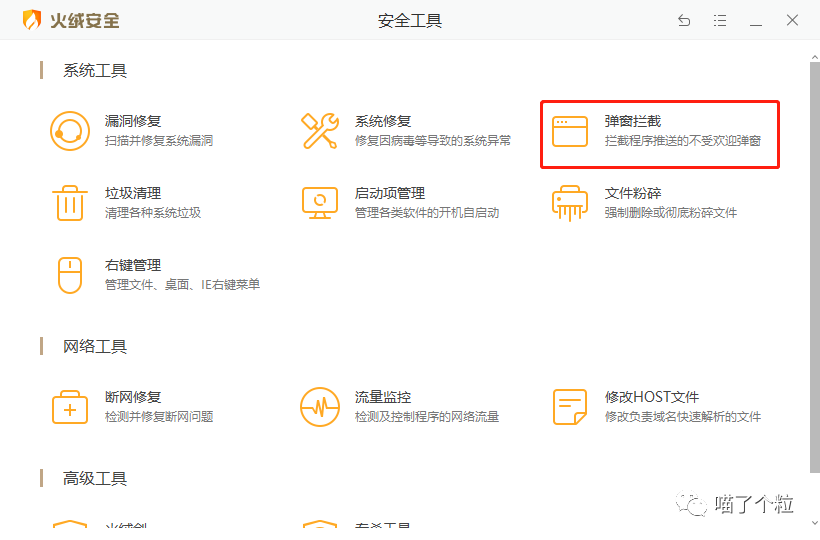Viewport: 820px width, 540px height.
Task: Click description 管理文件、桌面、IE右键菜单
Action: pos(183,285)
